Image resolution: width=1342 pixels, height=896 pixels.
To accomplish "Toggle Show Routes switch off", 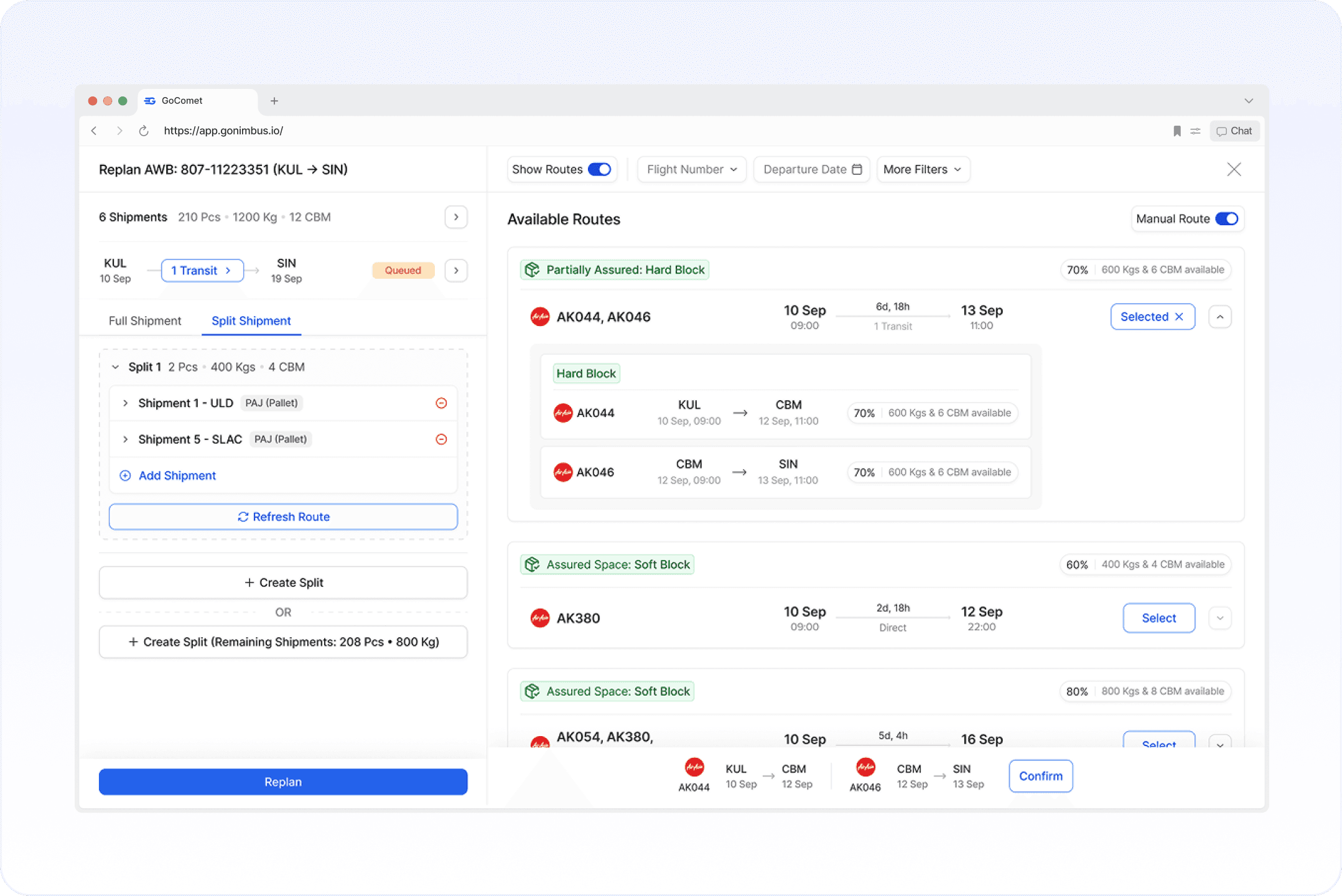I will click(599, 169).
